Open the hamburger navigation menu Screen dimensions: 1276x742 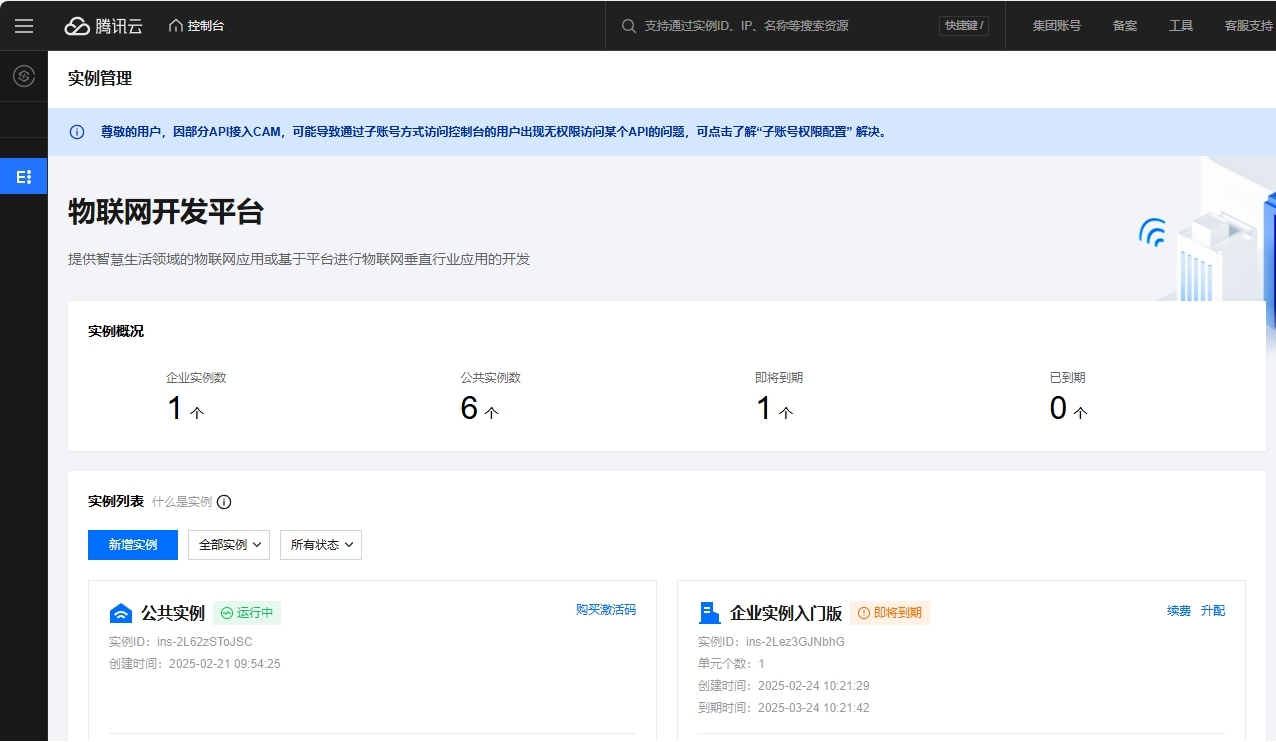[x=23, y=26]
